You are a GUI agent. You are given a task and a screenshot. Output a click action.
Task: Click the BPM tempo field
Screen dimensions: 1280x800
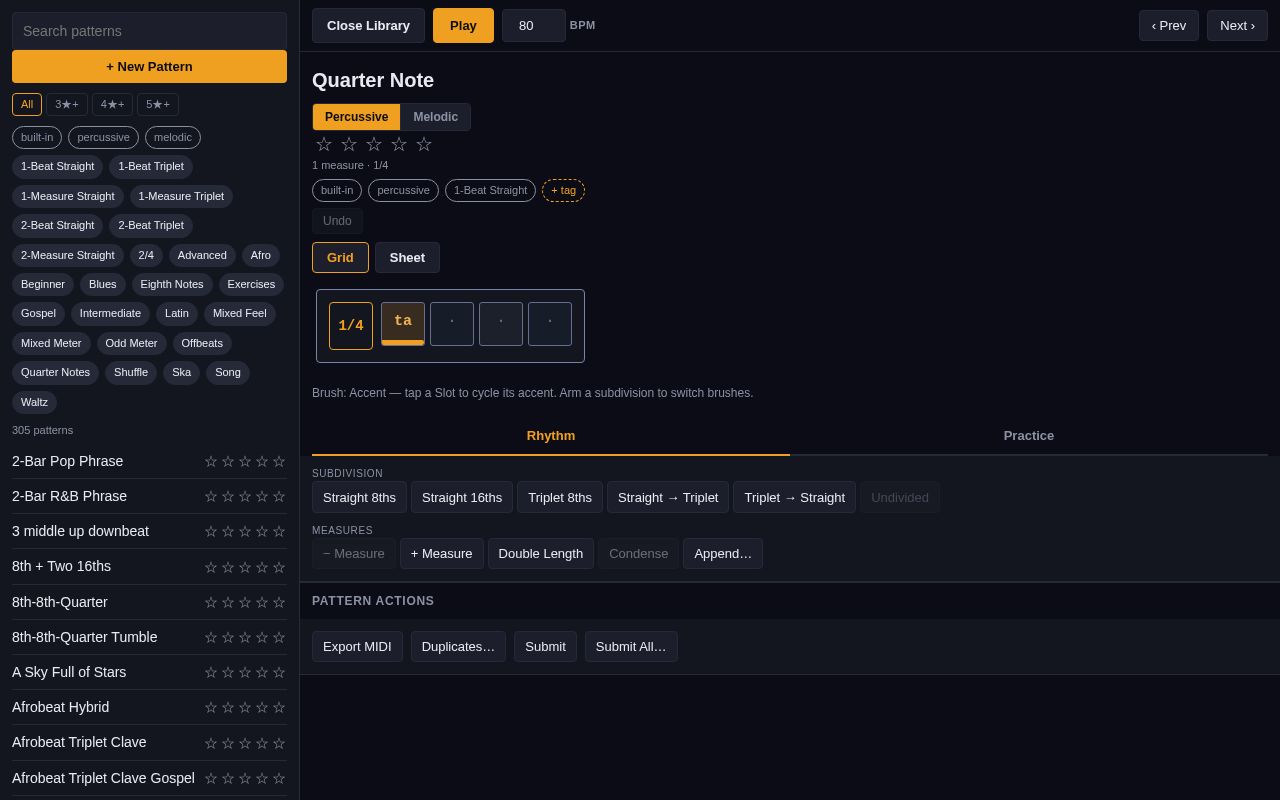[x=534, y=26]
